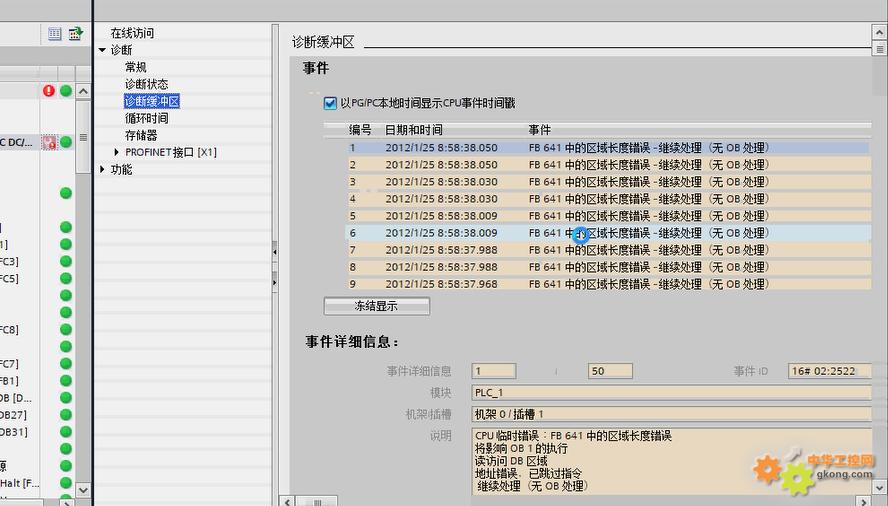
Task: Click green status indicator next to FC8
Action: [x=66, y=330]
